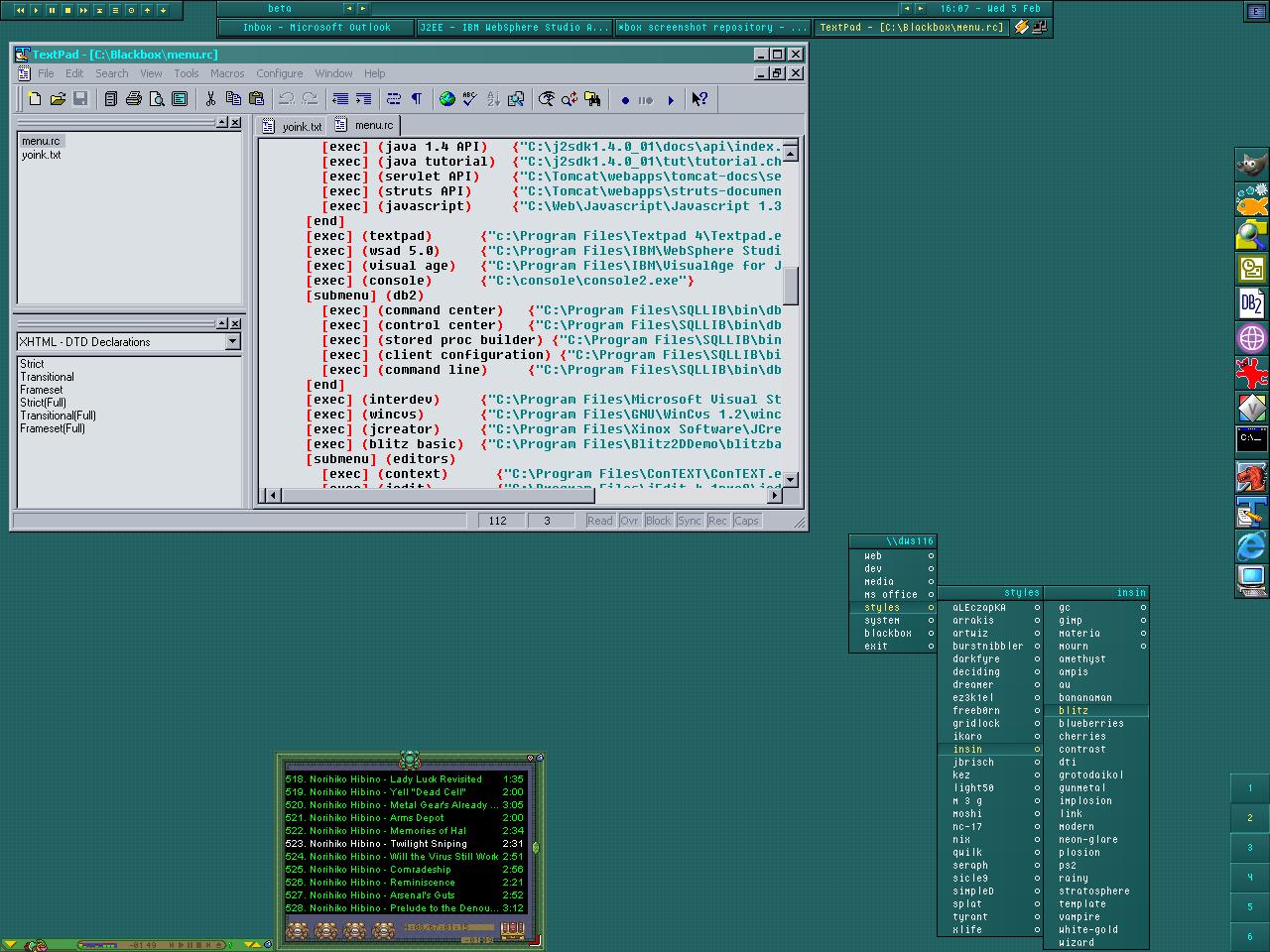Open the File menu in TextPad
1270x952 pixels.
point(46,73)
